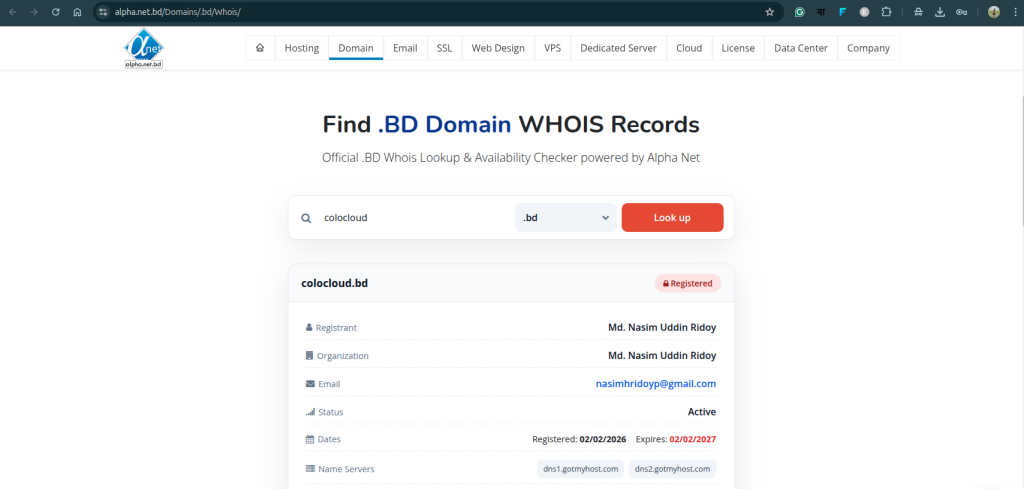Open the License menu
This screenshot has height=489, width=1024.
click(x=738, y=48)
